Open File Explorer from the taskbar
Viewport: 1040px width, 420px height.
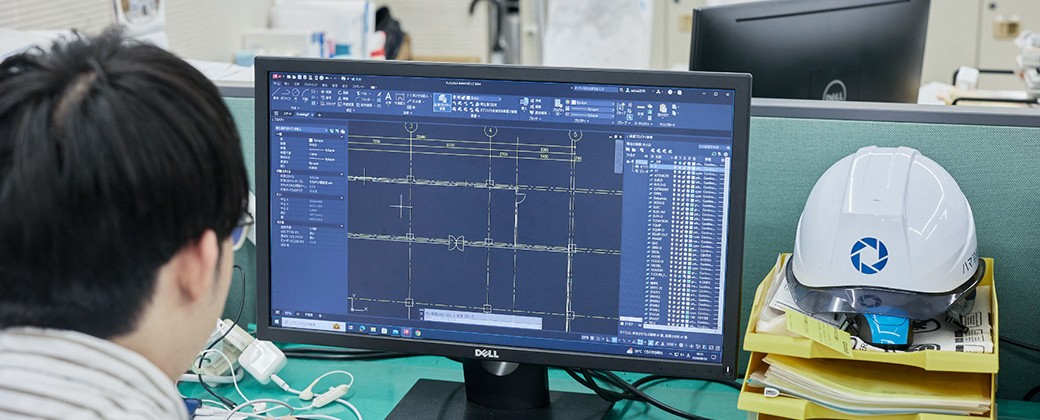(373, 329)
